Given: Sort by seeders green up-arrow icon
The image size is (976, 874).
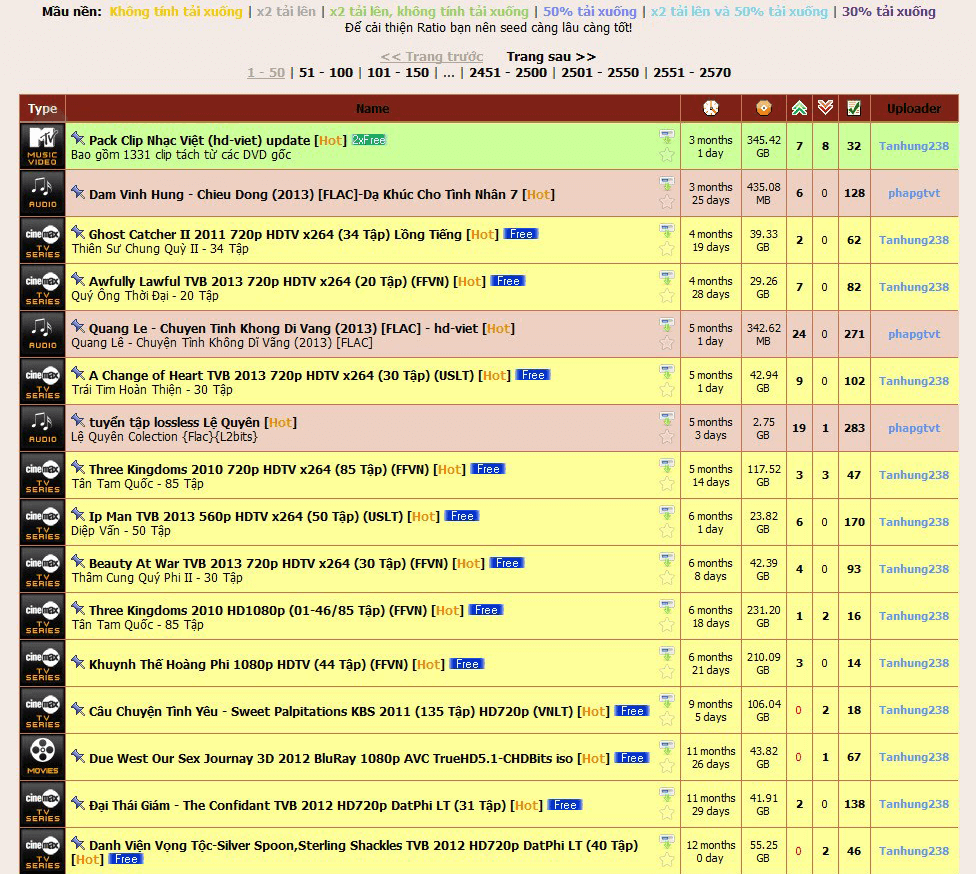Looking at the screenshot, I should click(799, 108).
